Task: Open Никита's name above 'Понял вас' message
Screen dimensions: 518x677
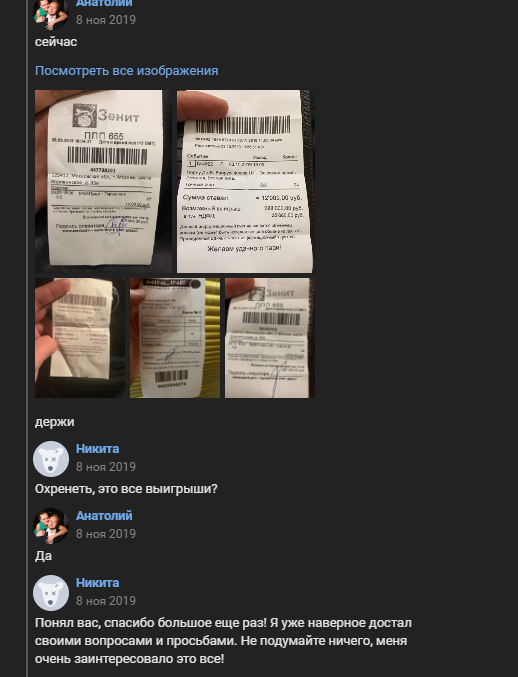Action: click(98, 583)
